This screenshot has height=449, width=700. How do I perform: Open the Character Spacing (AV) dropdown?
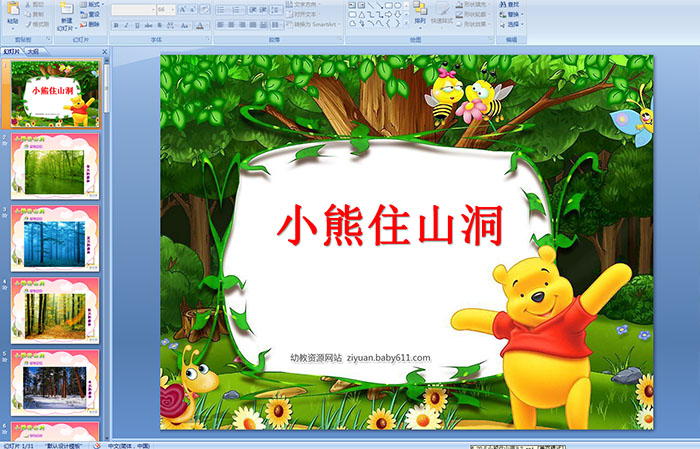[x=171, y=25]
